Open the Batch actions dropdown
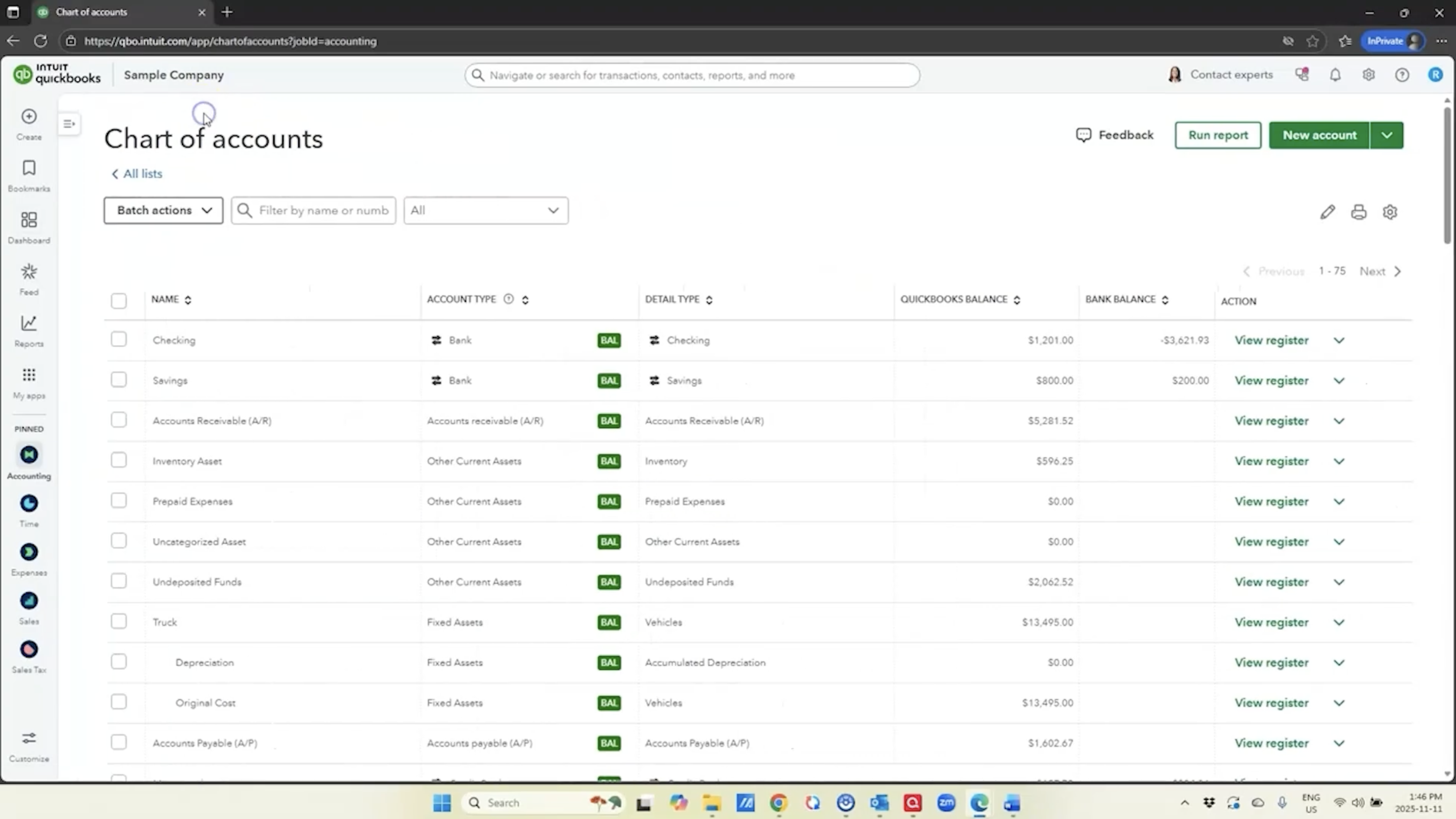This screenshot has height=819, width=1456. [x=163, y=210]
